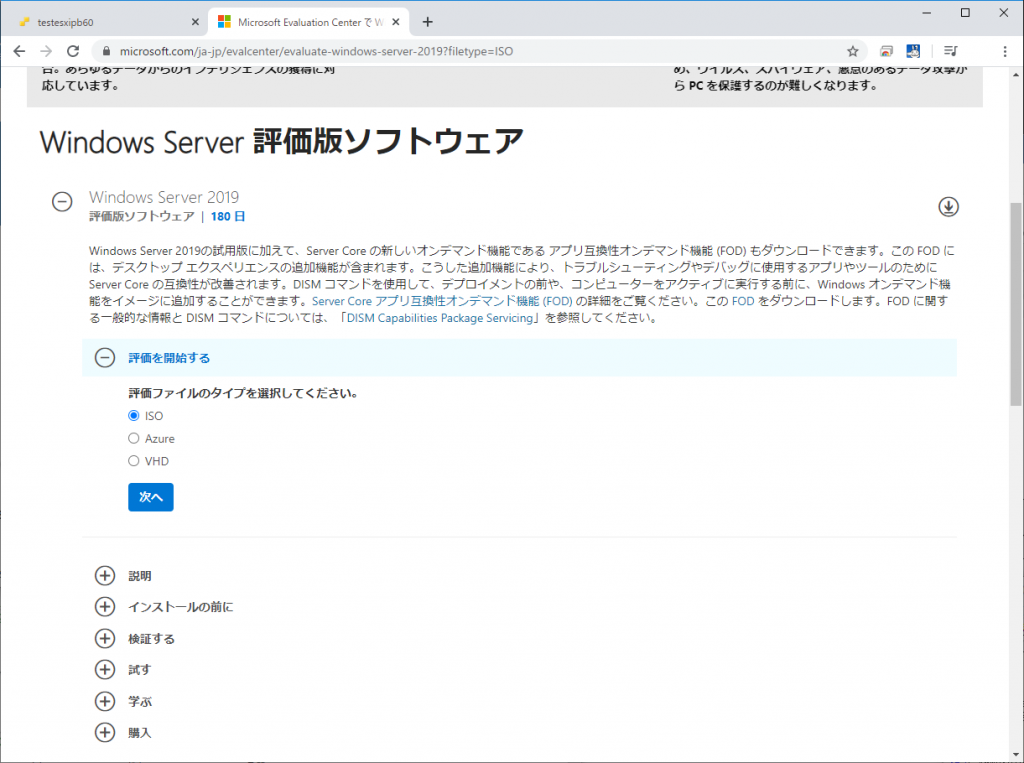Maximize the browser window
The height and width of the screenshot is (763, 1024).
965,12
